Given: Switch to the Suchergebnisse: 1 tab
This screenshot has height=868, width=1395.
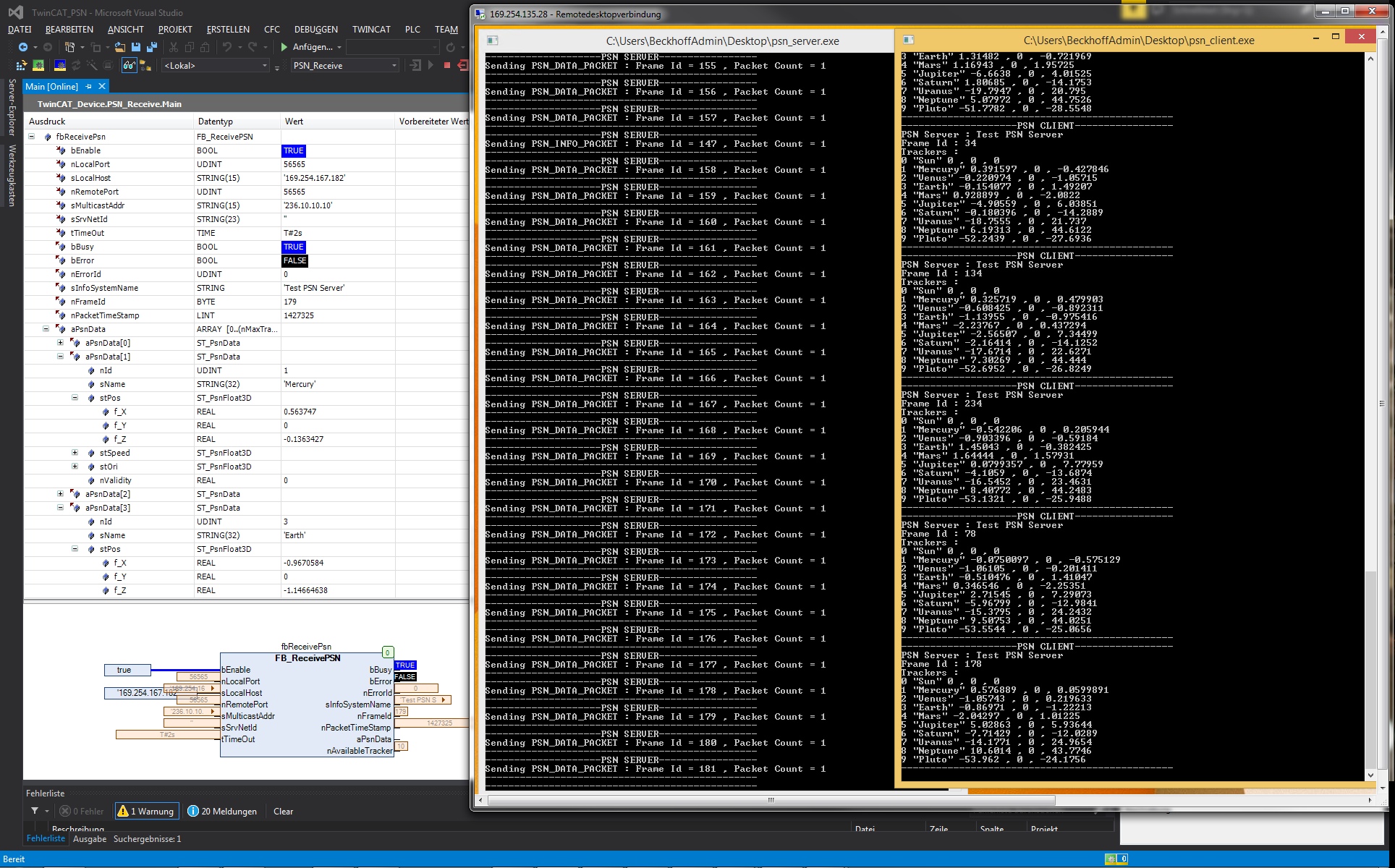Looking at the screenshot, I should pos(148,839).
